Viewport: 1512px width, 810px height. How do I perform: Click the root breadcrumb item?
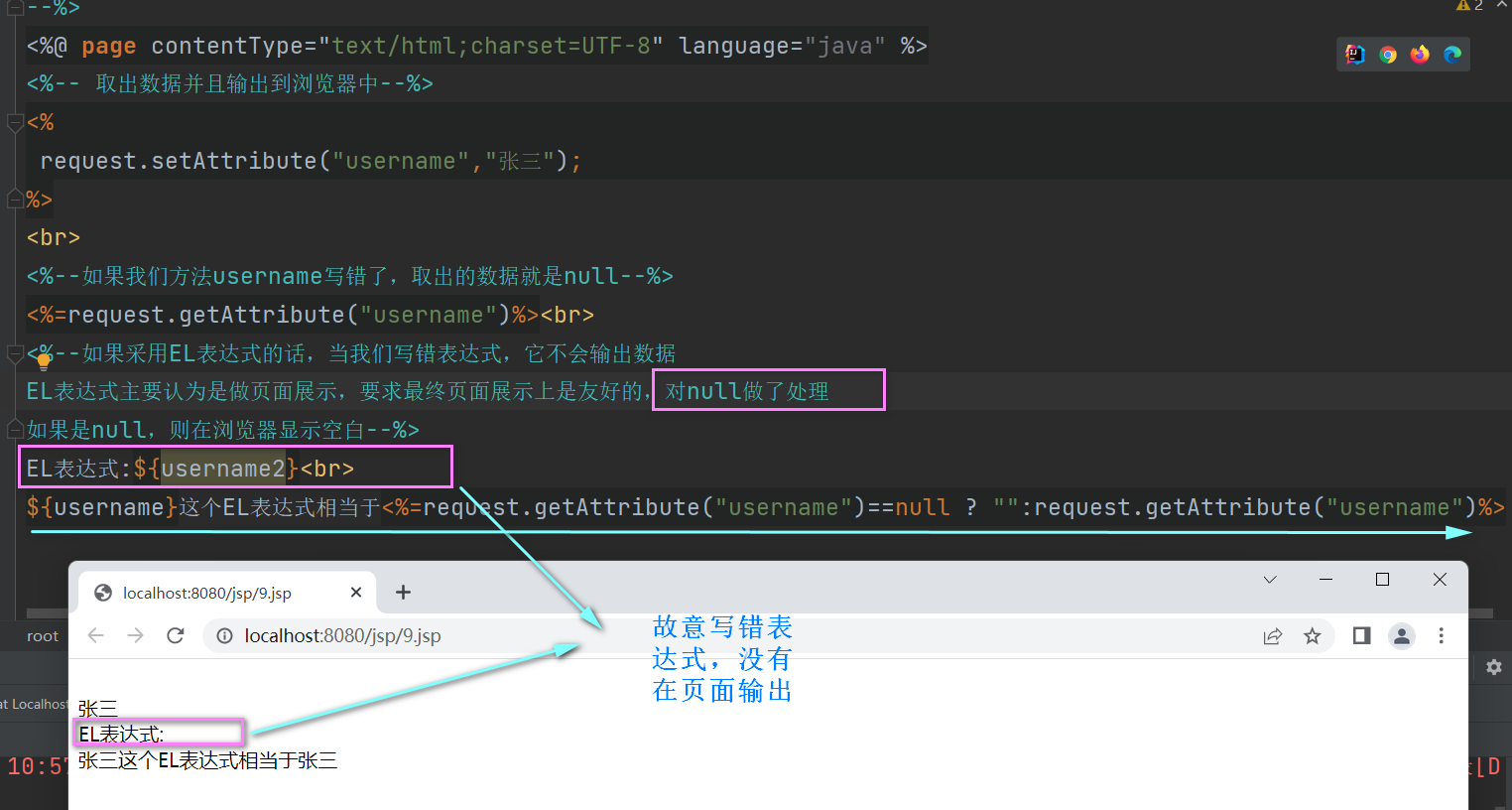point(43,636)
